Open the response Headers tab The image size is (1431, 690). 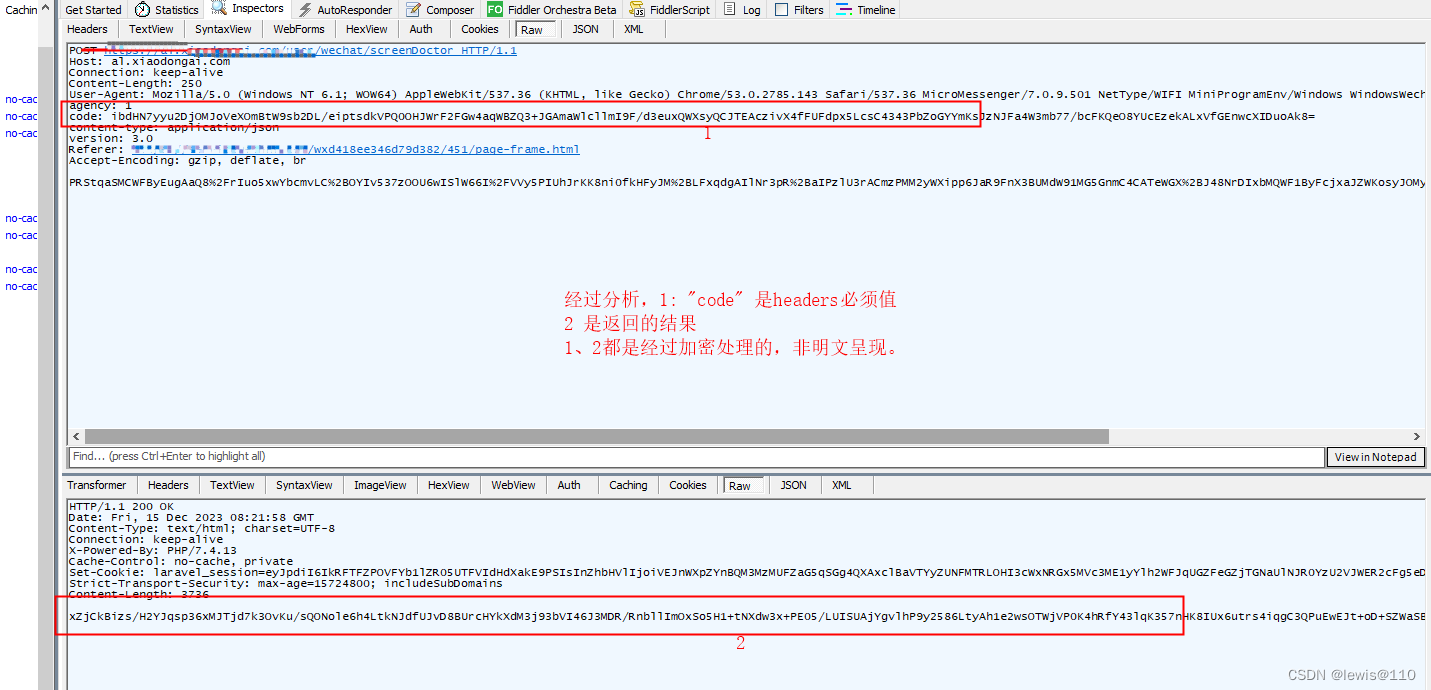(168, 486)
